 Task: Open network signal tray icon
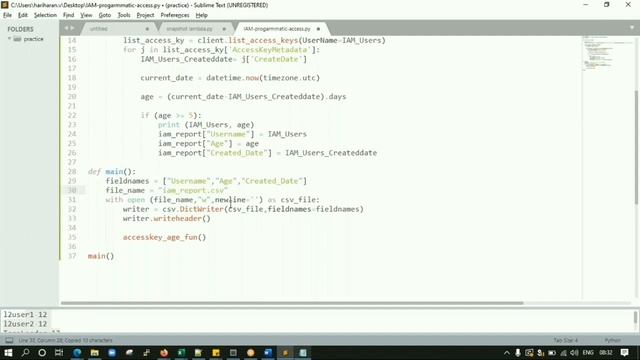point(563,353)
